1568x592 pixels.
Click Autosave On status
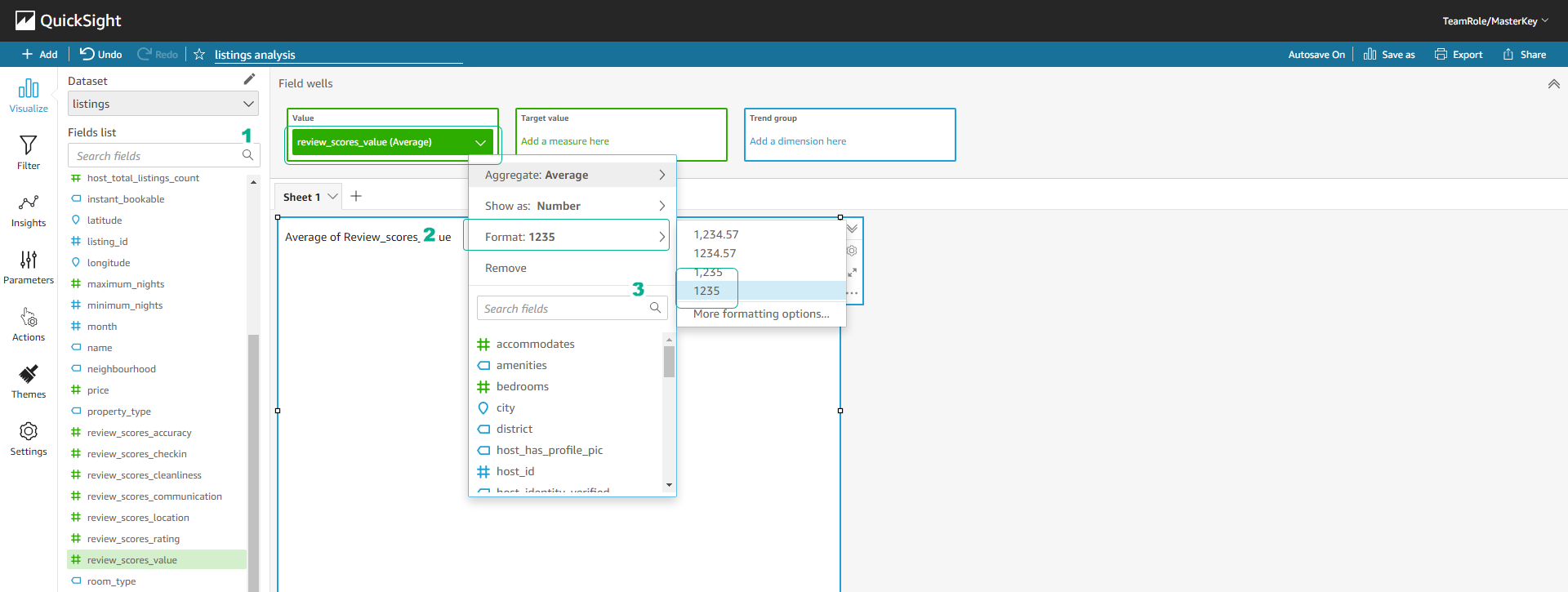click(1316, 55)
